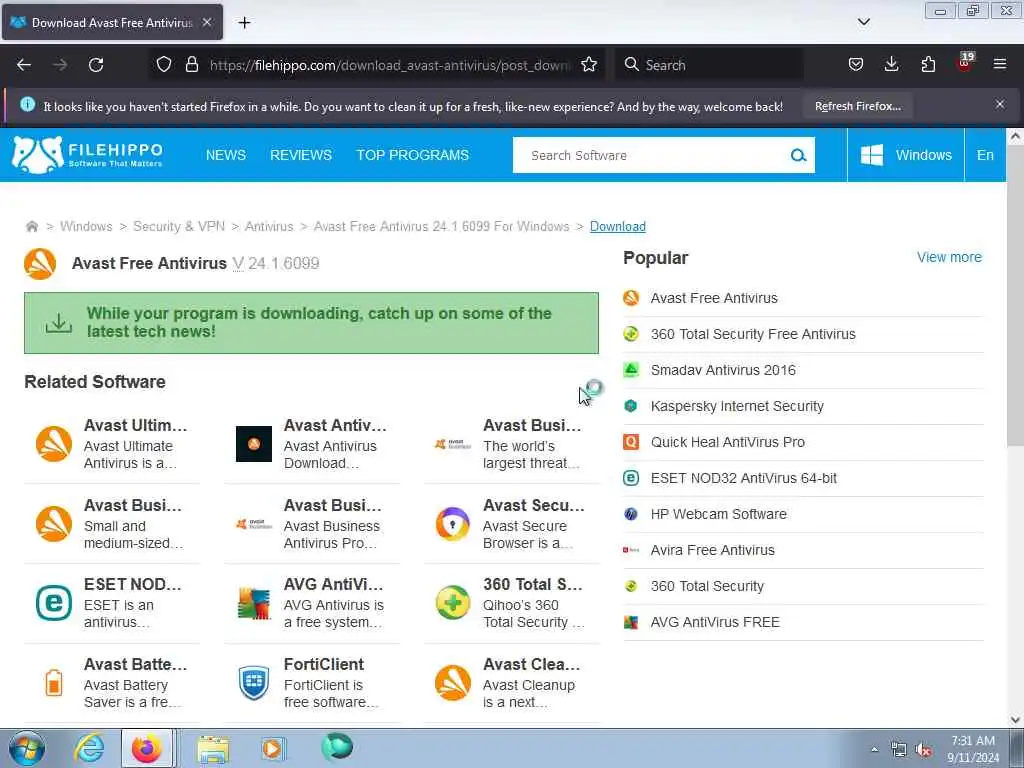Image resolution: width=1024 pixels, height=768 pixels.
Task: Click the Quick Heal icon in Popular list
Action: click(631, 442)
